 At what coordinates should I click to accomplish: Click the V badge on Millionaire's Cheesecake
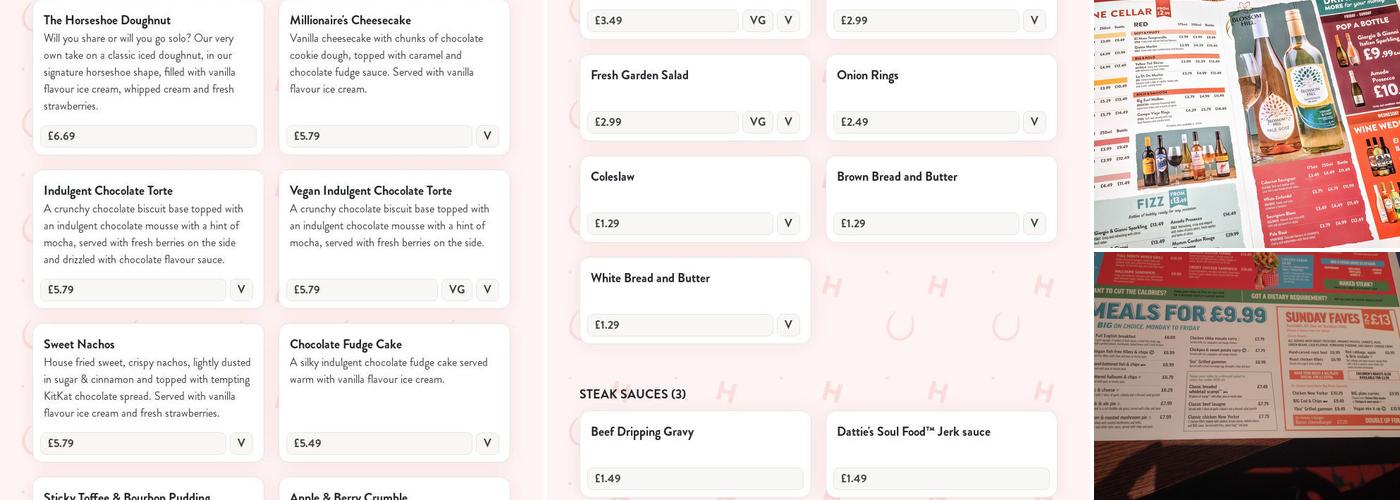pos(487,136)
